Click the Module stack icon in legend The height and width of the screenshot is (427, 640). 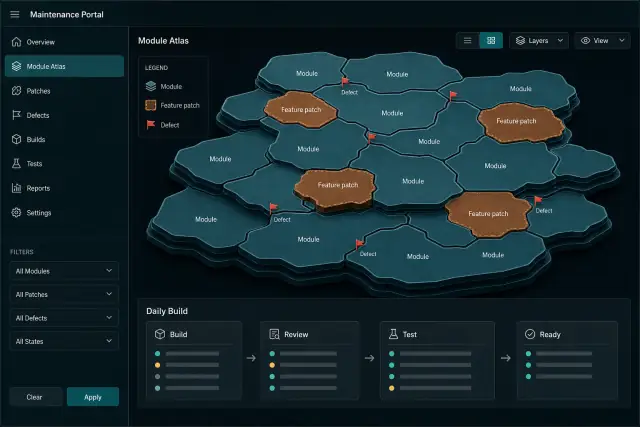[x=151, y=86]
